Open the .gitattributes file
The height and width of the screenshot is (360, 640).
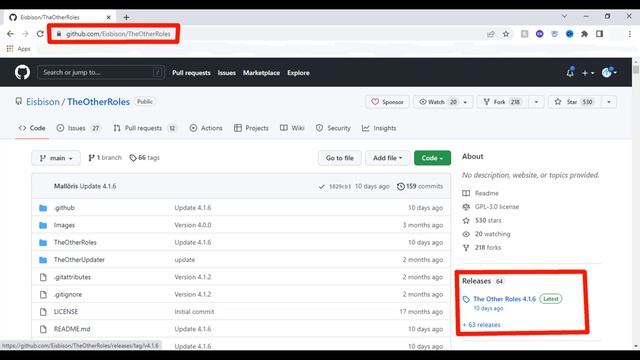point(72,277)
